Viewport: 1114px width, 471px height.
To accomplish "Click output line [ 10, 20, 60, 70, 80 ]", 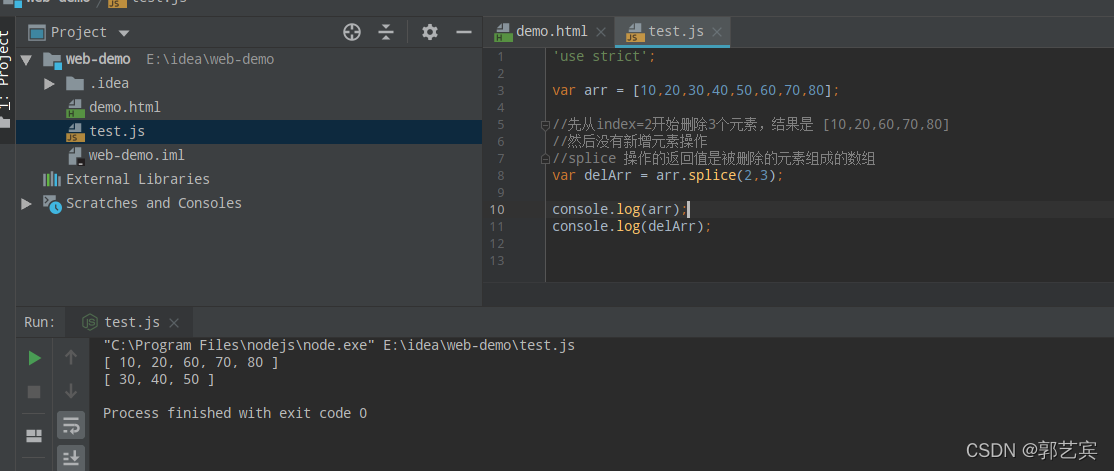I will click(x=190, y=363).
